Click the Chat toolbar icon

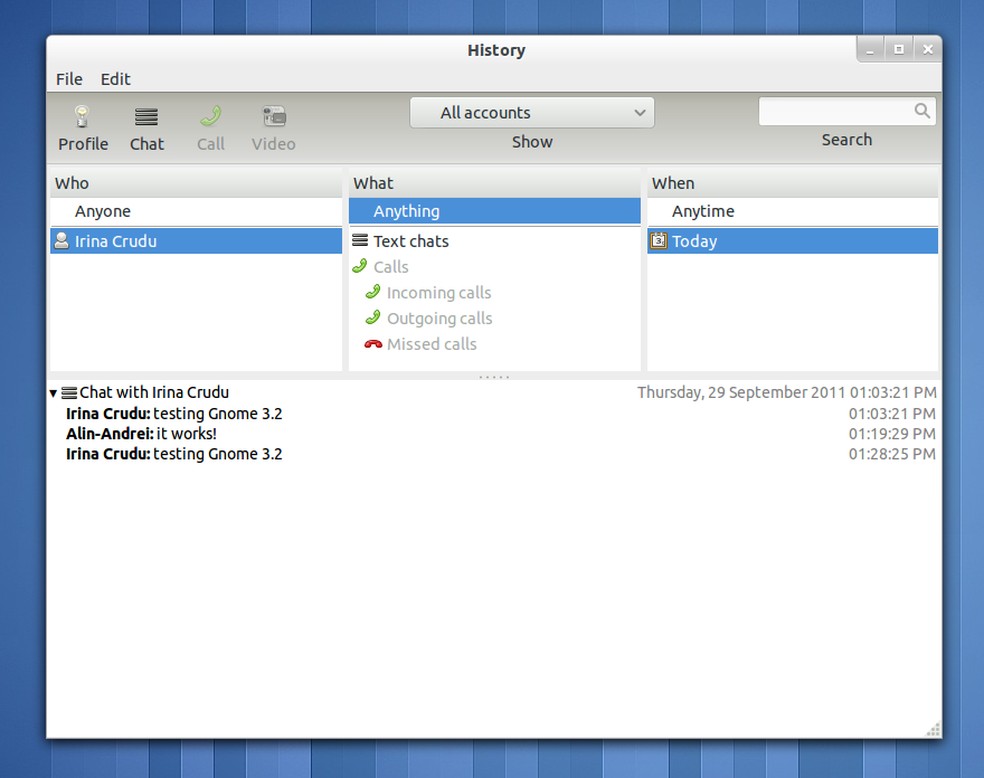pyautogui.click(x=146, y=117)
